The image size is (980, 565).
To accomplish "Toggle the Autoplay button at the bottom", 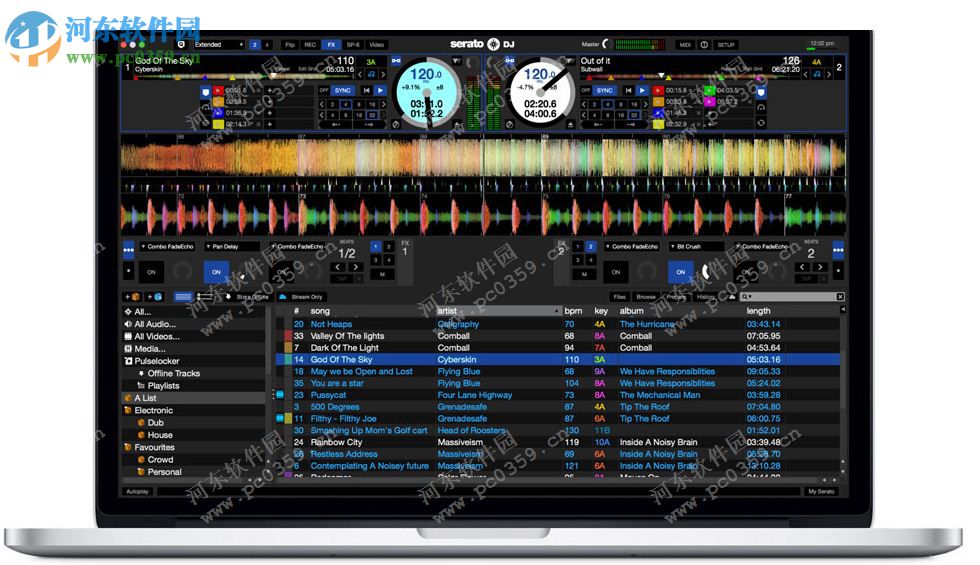I will (138, 492).
